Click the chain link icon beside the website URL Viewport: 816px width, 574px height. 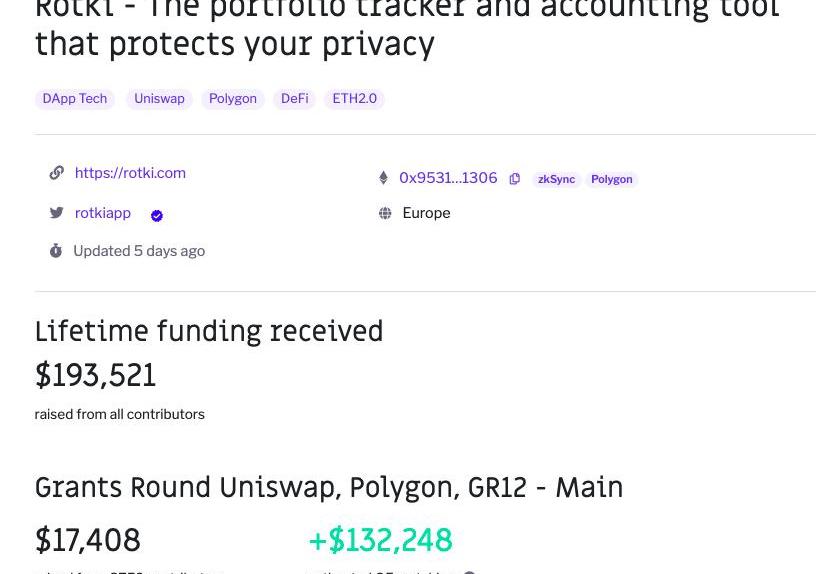tap(57, 173)
